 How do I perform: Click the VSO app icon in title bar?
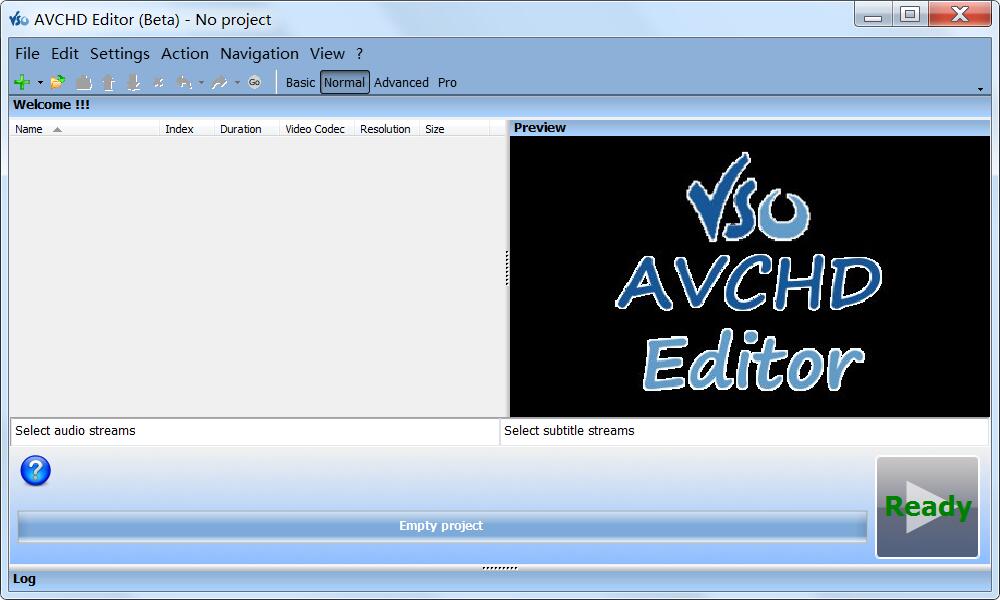18,19
